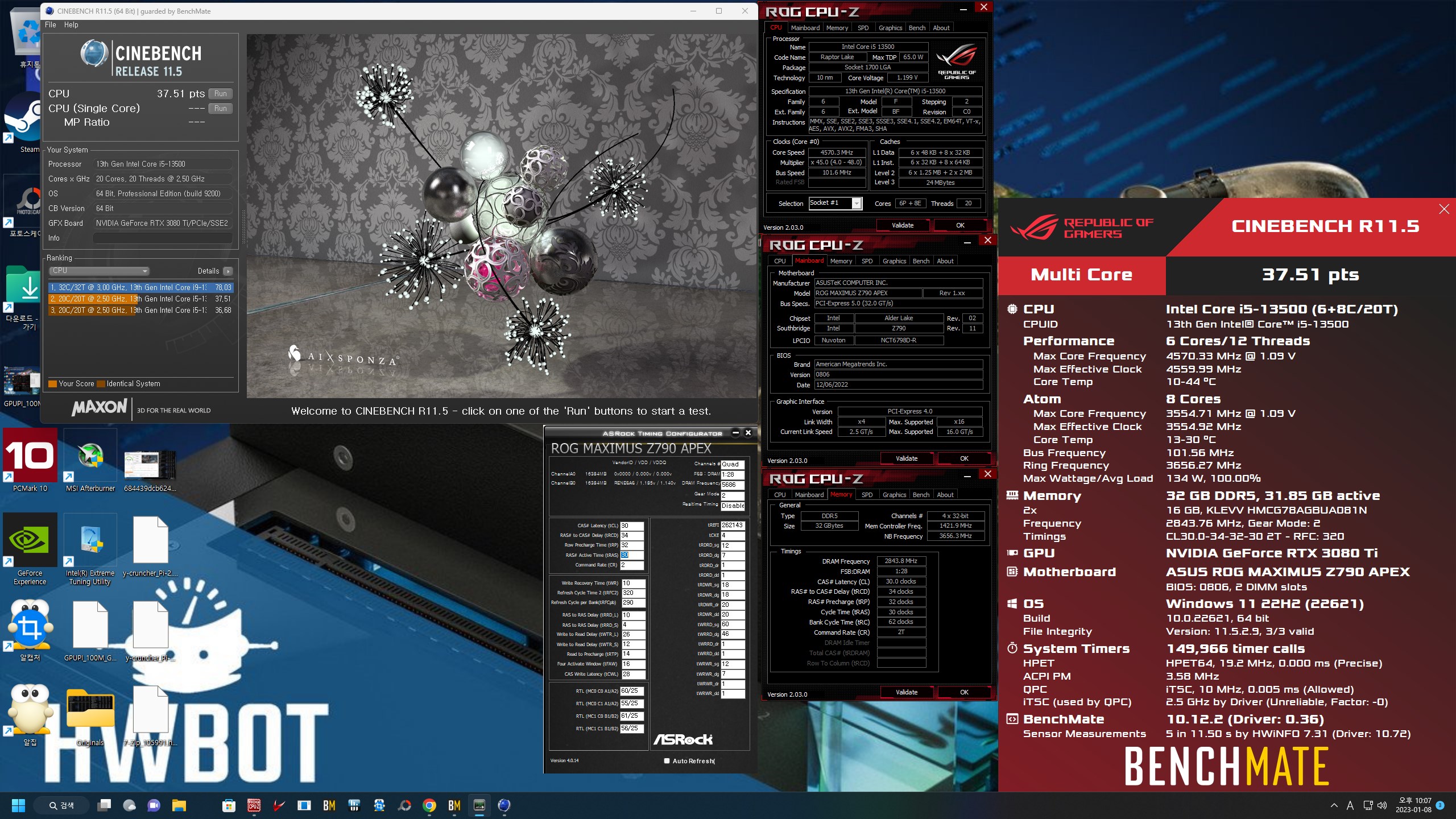Screen dimensions: 1456x819
Task: Click the RAS# to CAS# Delay (tRCD) field
Action: [x=631, y=535]
